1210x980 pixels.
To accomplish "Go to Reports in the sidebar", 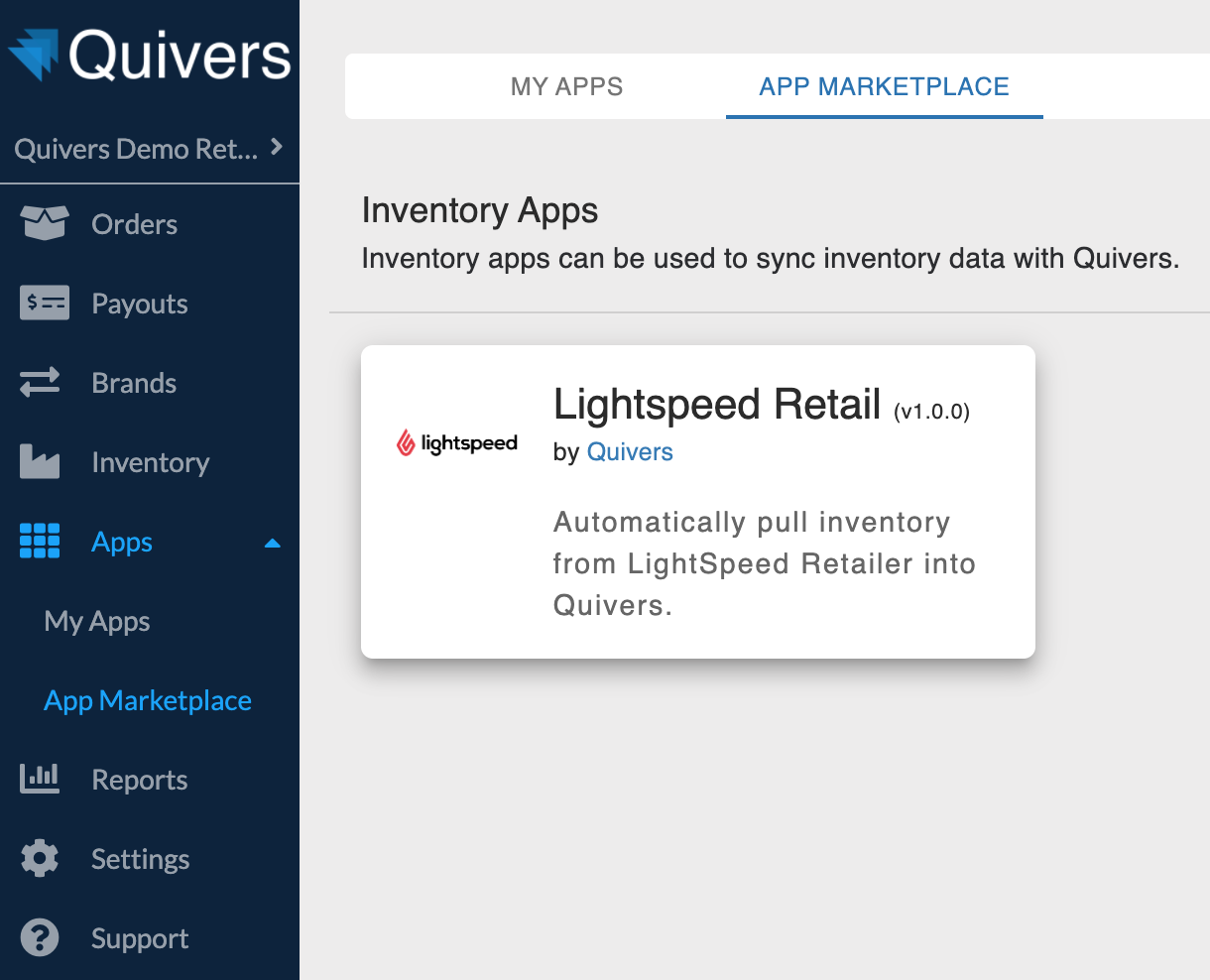I will pos(140,781).
